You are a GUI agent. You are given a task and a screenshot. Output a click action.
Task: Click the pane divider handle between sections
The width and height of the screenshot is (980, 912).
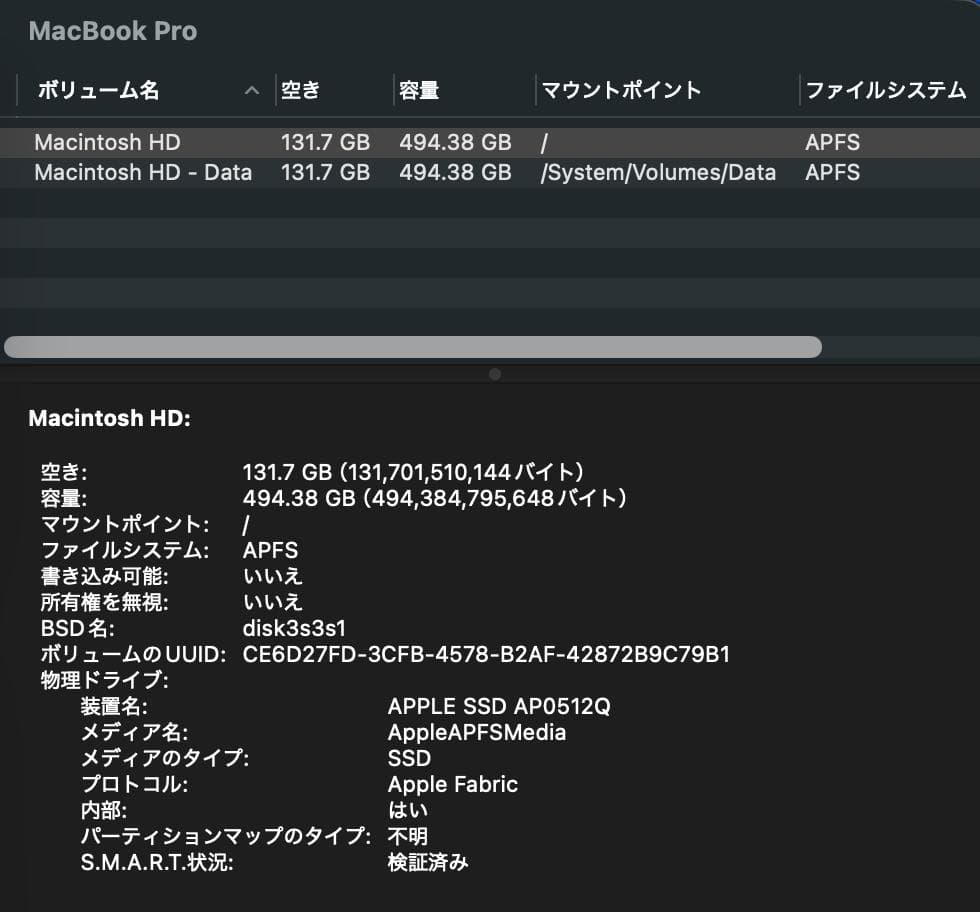click(494, 374)
